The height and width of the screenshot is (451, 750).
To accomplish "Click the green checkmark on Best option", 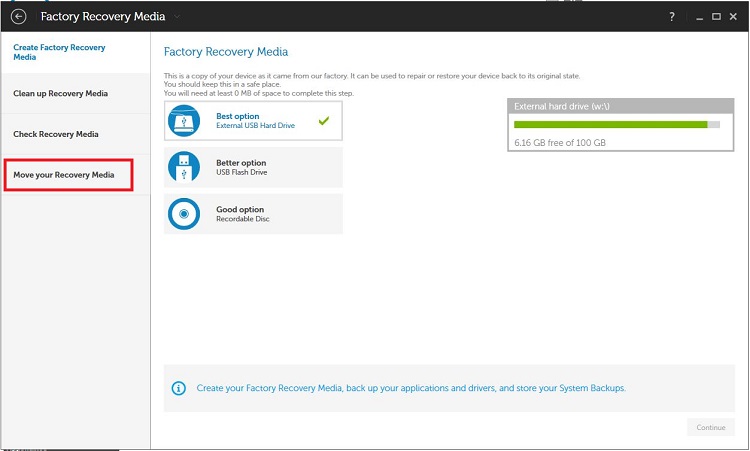I will pyautogui.click(x=324, y=121).
